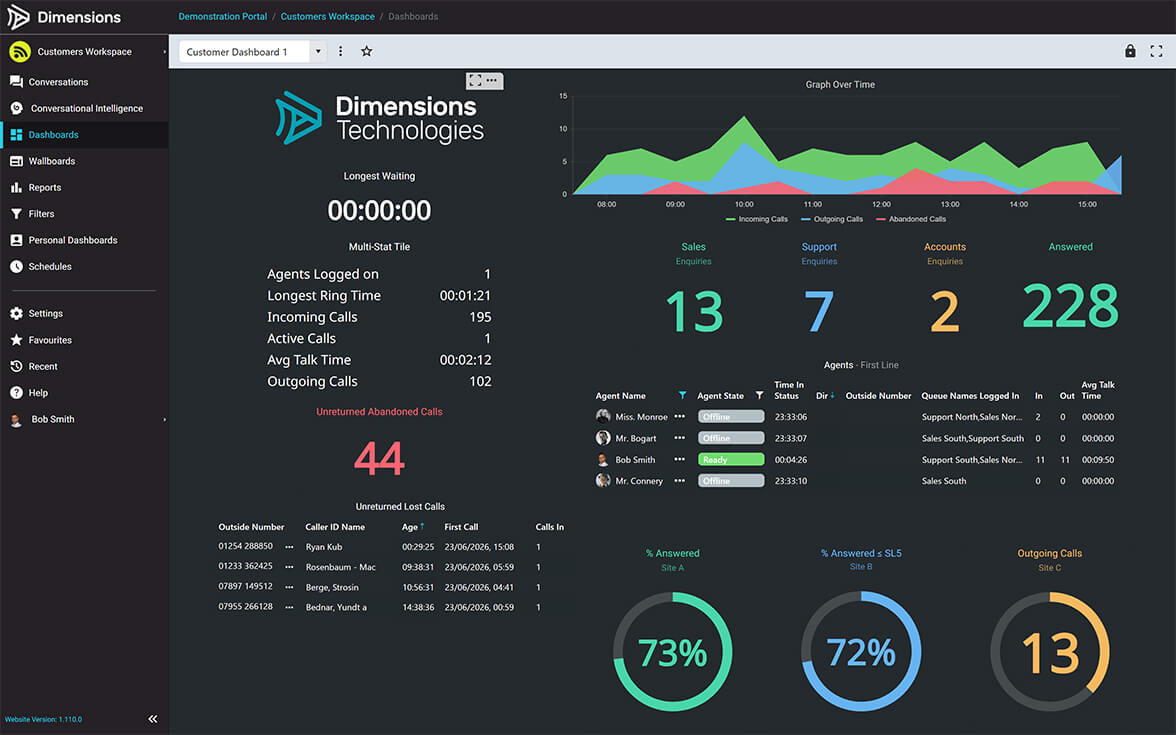Filter the Agent Name column

click(682, 395)
